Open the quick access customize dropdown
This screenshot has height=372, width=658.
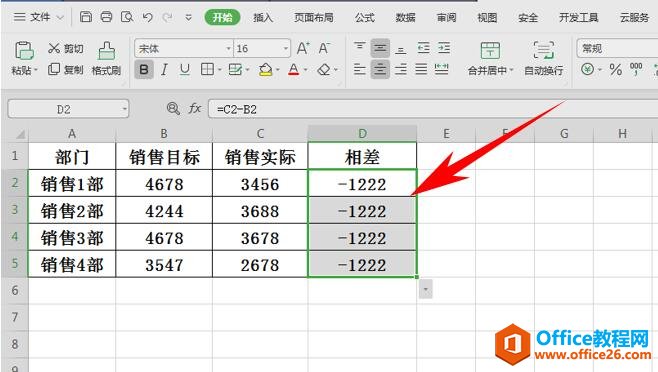tap(188, 18)
